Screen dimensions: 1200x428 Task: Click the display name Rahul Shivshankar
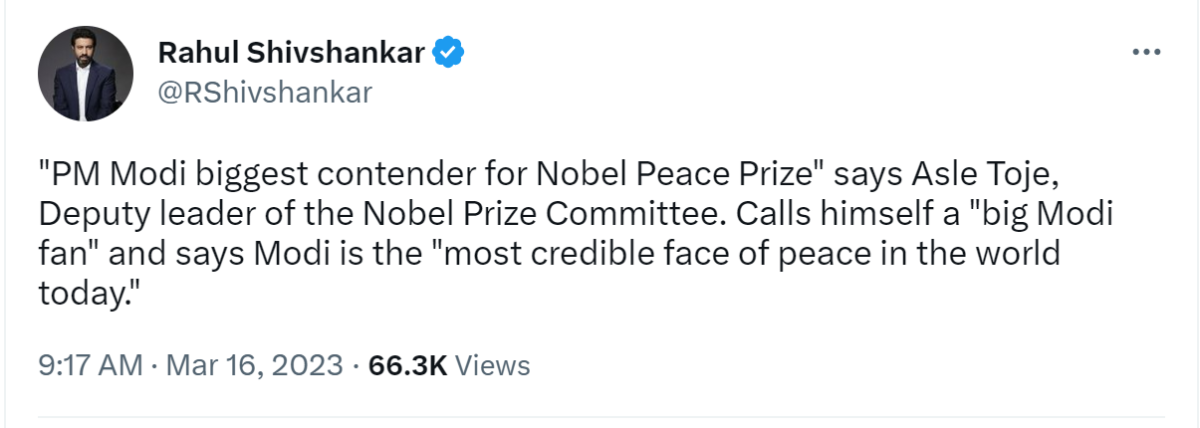point(290,52)
